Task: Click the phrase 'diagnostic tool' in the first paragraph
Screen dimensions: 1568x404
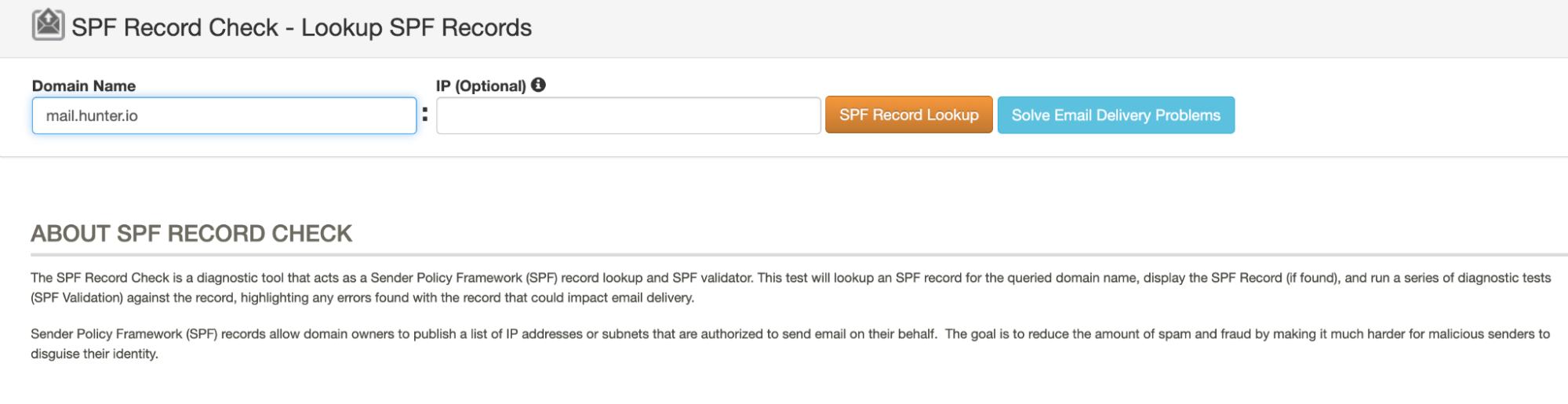Action: (240, 278)
